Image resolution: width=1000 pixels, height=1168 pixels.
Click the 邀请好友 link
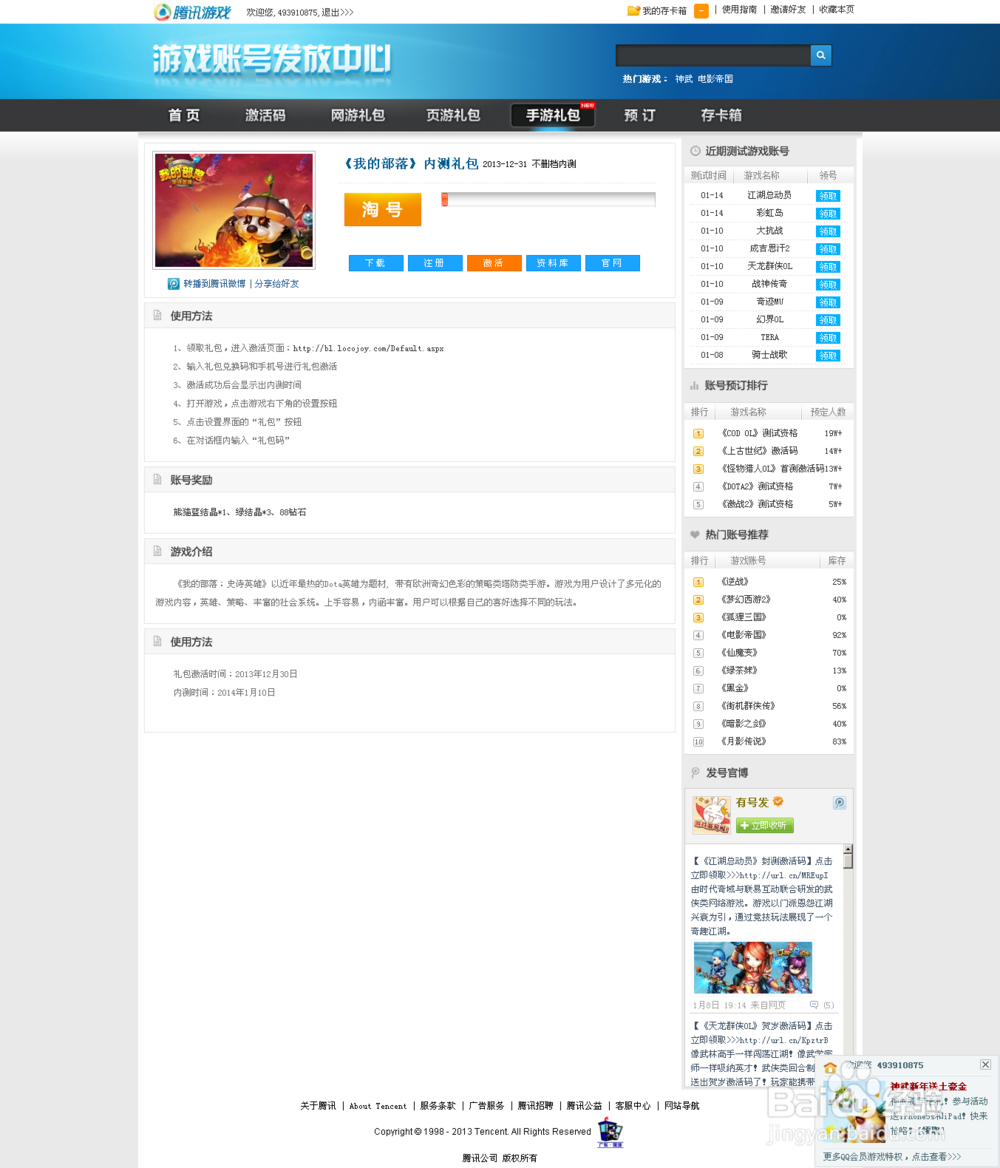[x=788, y=10]
